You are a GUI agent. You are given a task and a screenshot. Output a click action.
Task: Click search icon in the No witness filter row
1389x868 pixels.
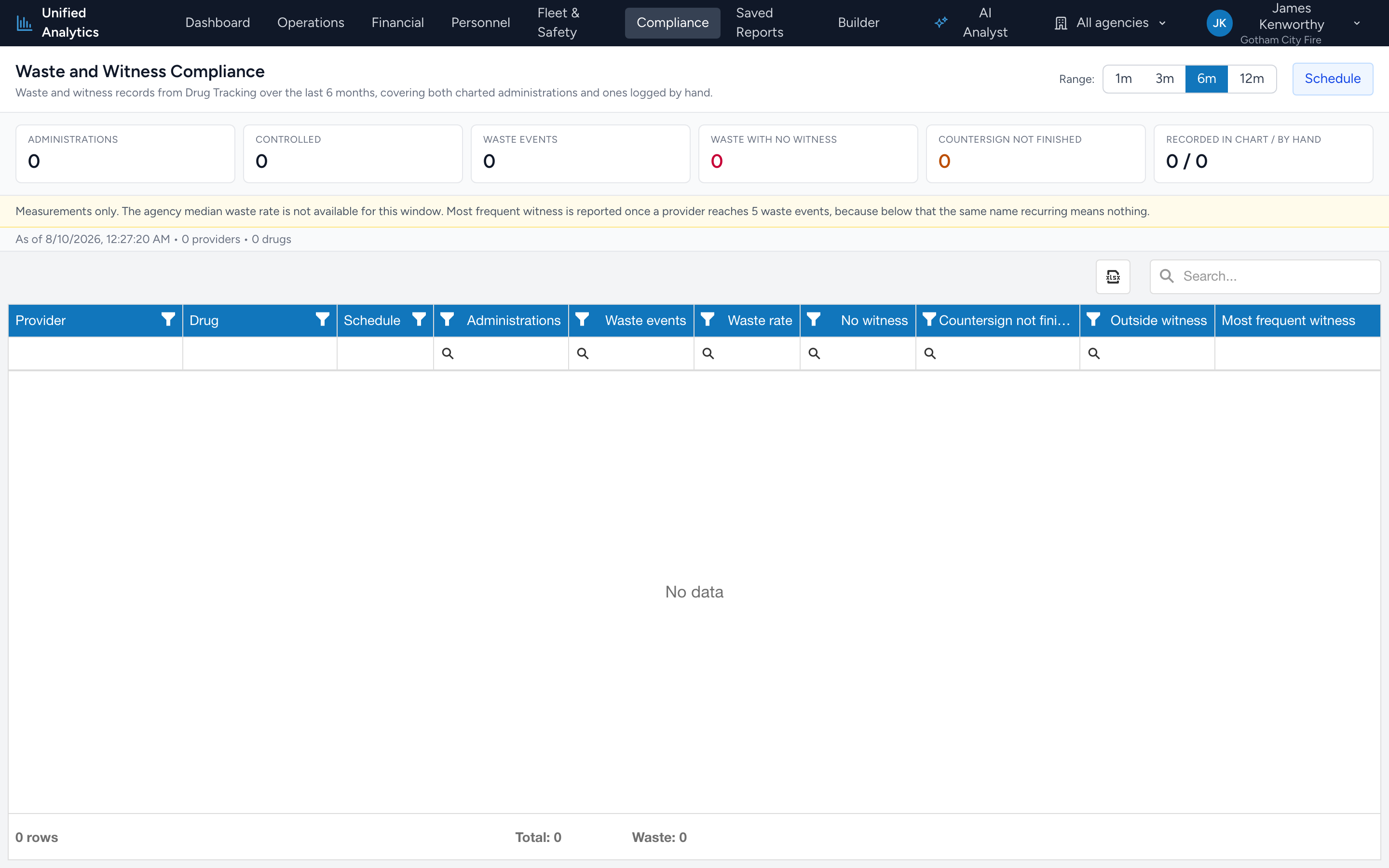pyautogui.click(x=814, y=353)
